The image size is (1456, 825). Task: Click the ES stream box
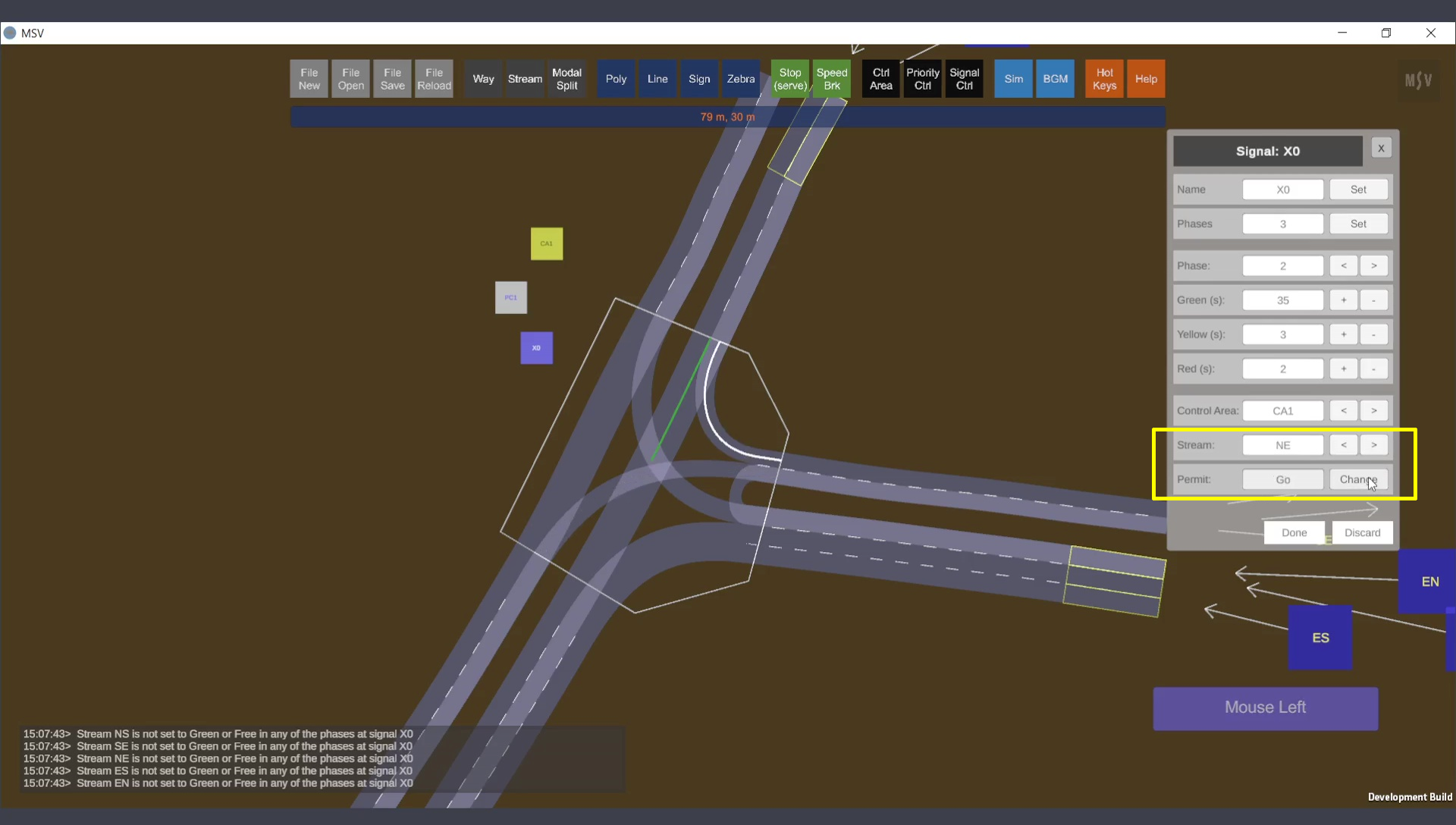click(x=1319, y=638)
